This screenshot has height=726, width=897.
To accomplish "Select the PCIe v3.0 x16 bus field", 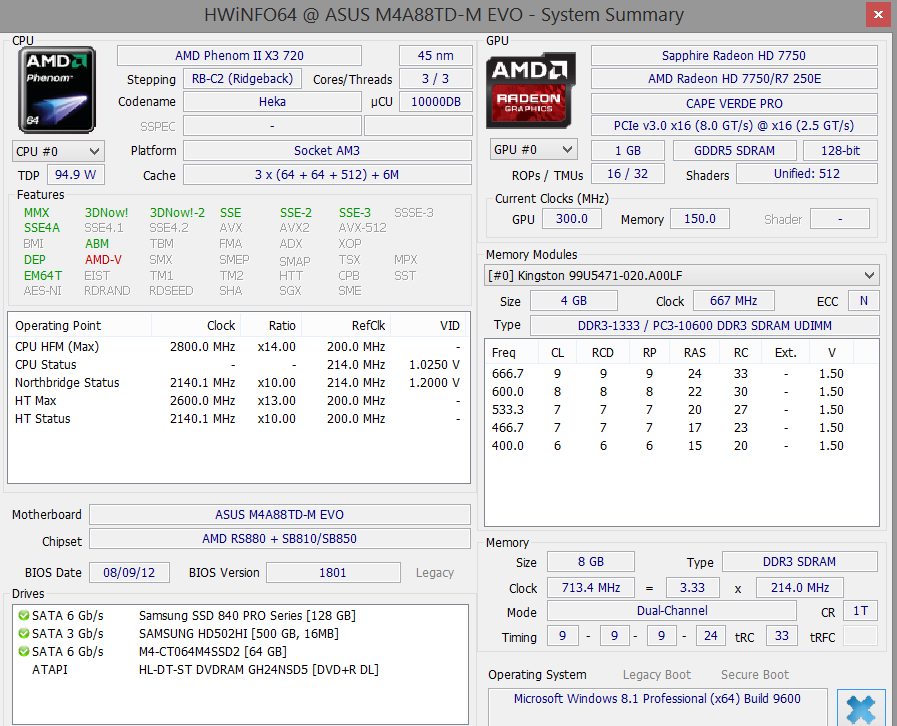I will click(734, 125).
